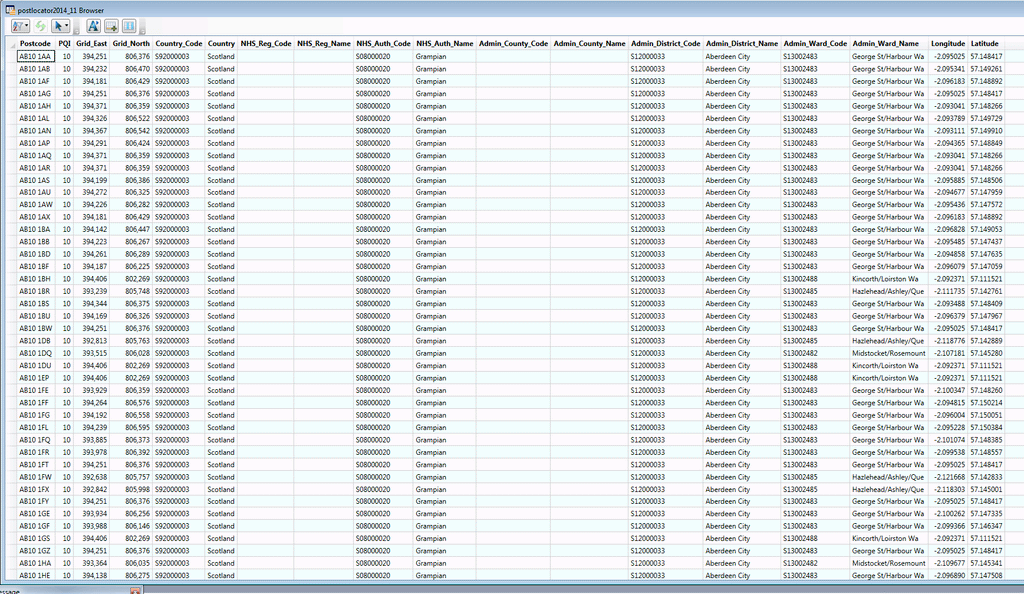Click the green refresh arrows icon
This screenshot has width=1024, height=594.
[40, 26]
